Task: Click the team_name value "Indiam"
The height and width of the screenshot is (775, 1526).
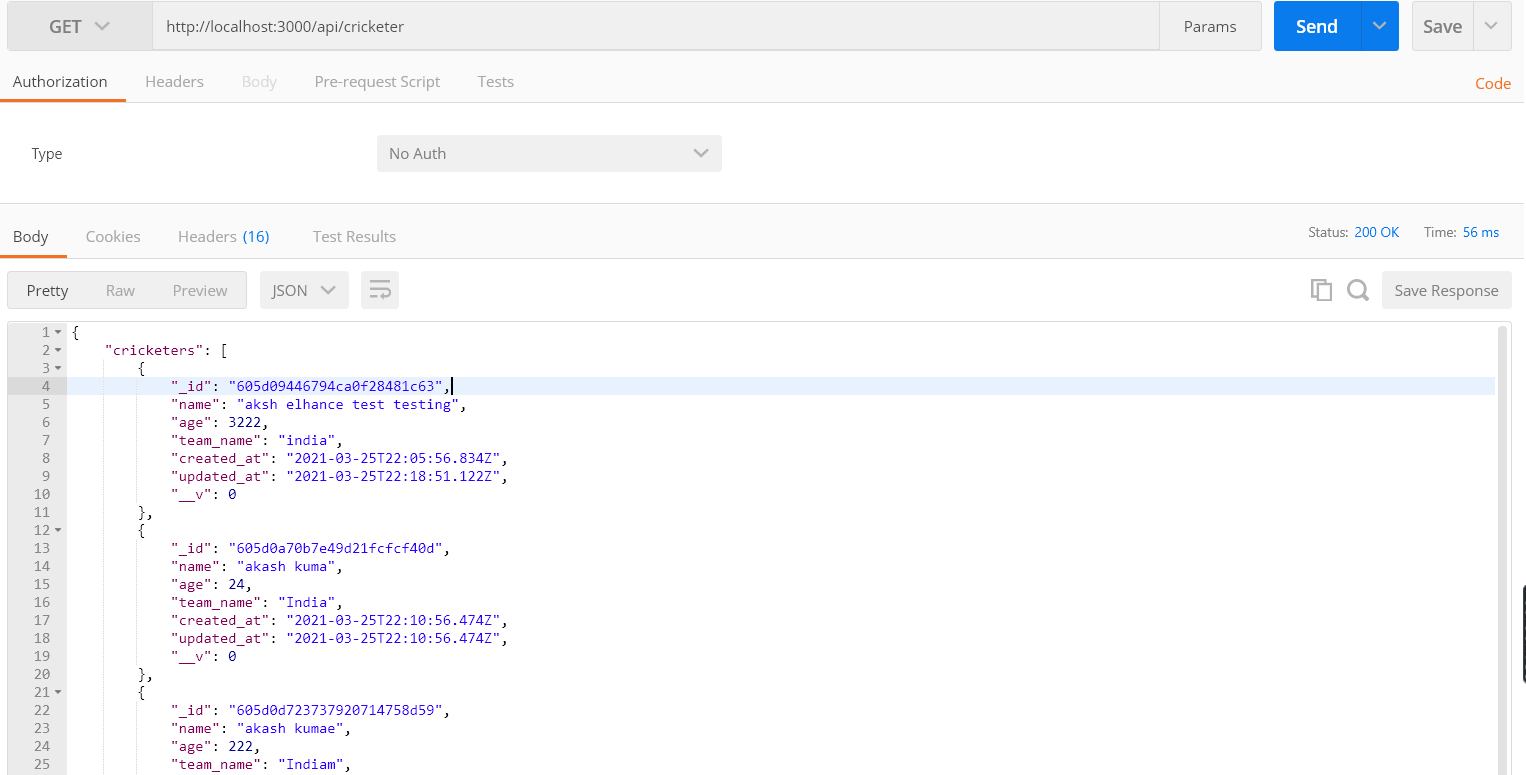Action: 310,764
